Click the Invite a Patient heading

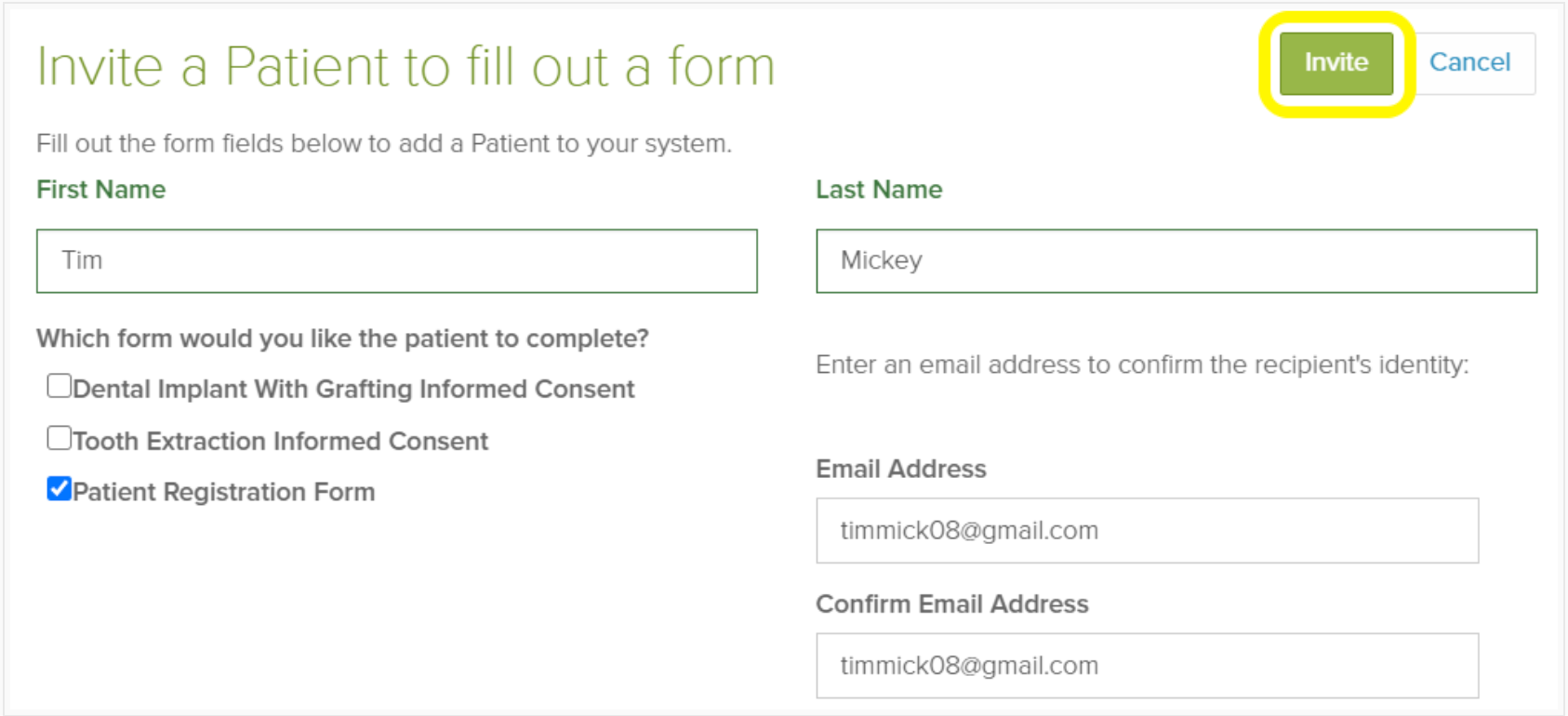point(405,67)
